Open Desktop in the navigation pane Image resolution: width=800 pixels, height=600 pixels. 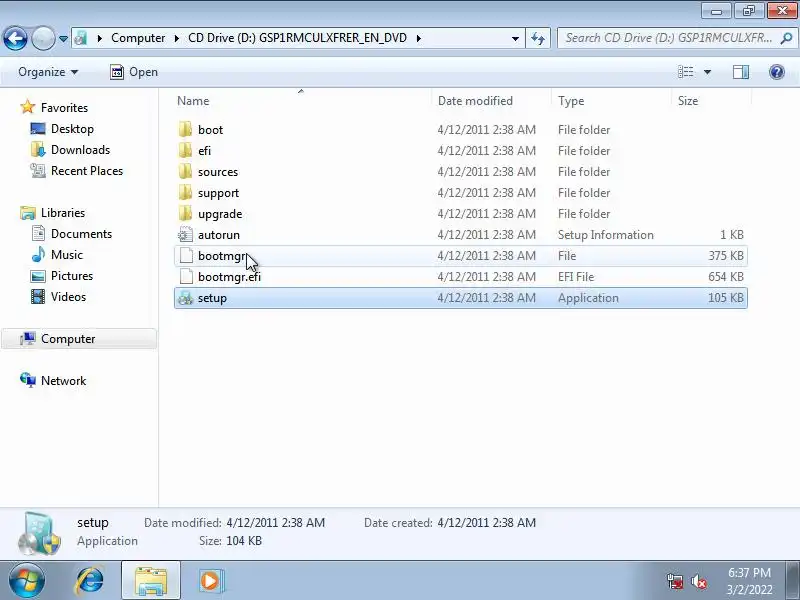72,129
